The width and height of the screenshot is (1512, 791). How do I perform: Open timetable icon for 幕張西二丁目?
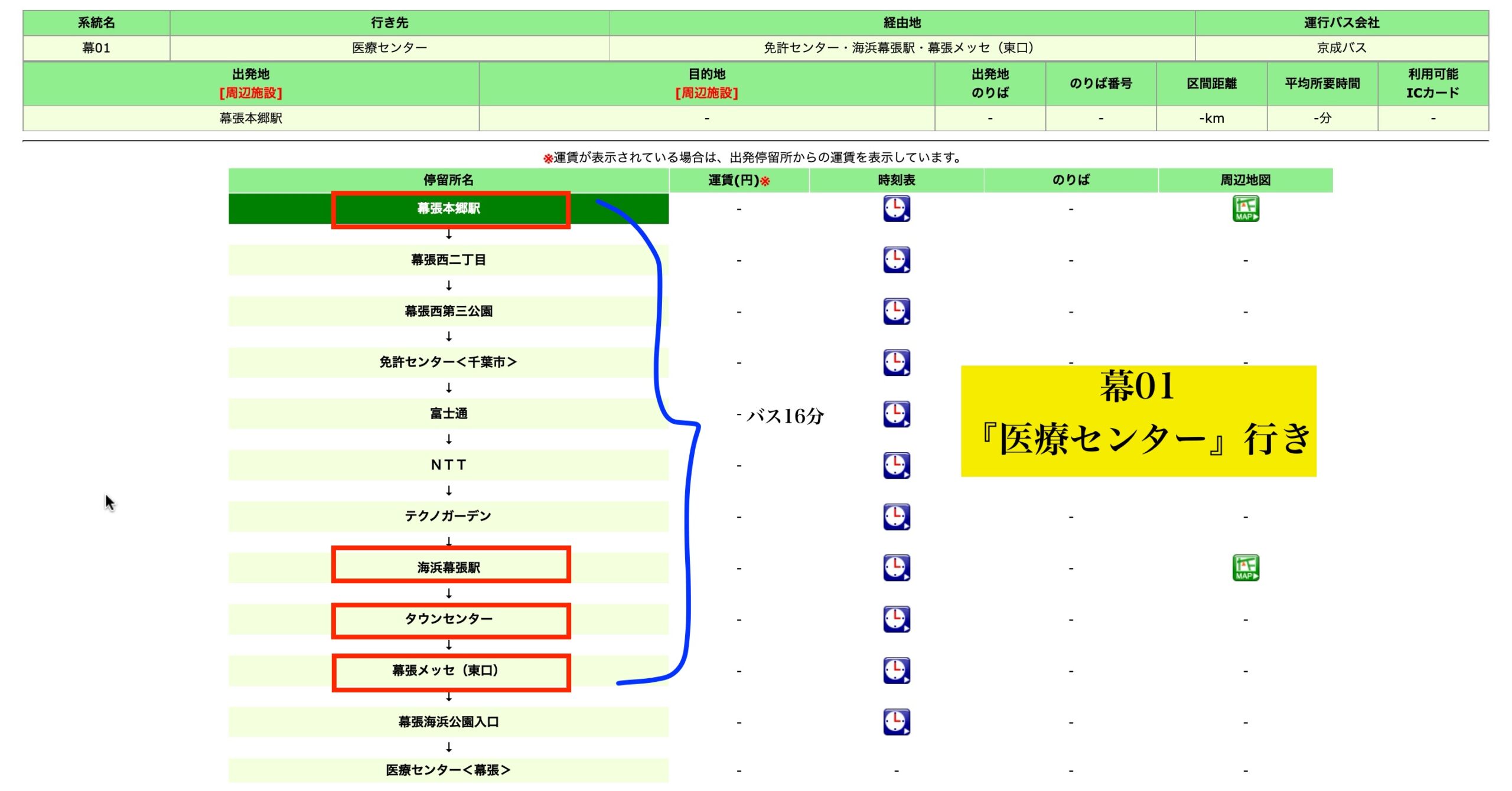coord(896,260)
